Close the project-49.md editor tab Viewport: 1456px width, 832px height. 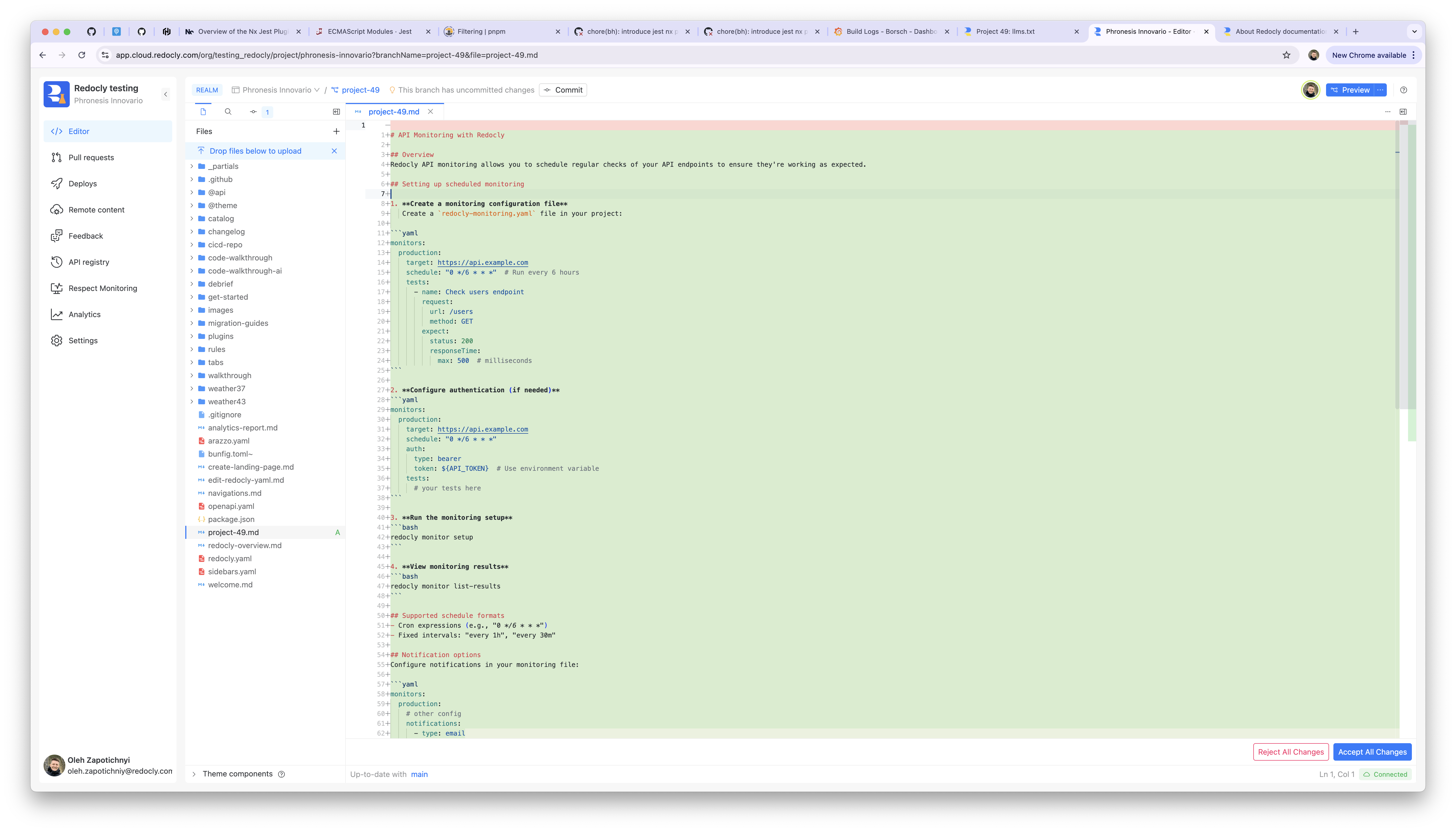click(430, 112)
